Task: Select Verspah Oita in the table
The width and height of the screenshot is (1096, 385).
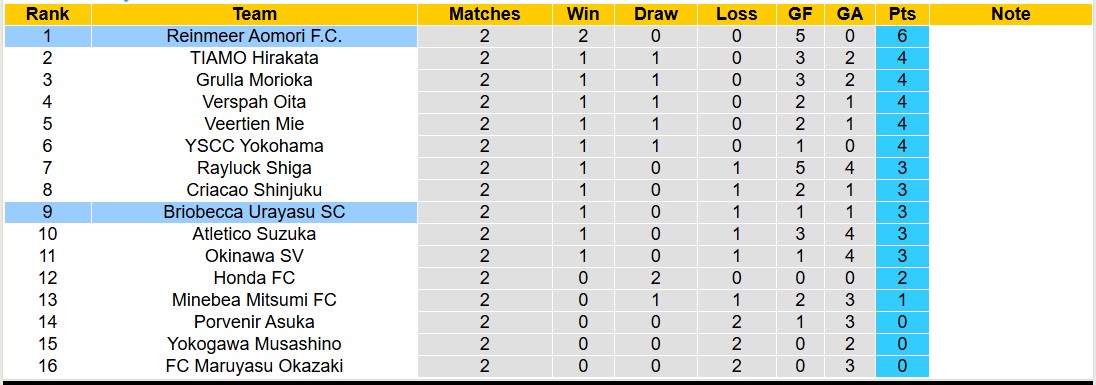Action: (254, 102)
